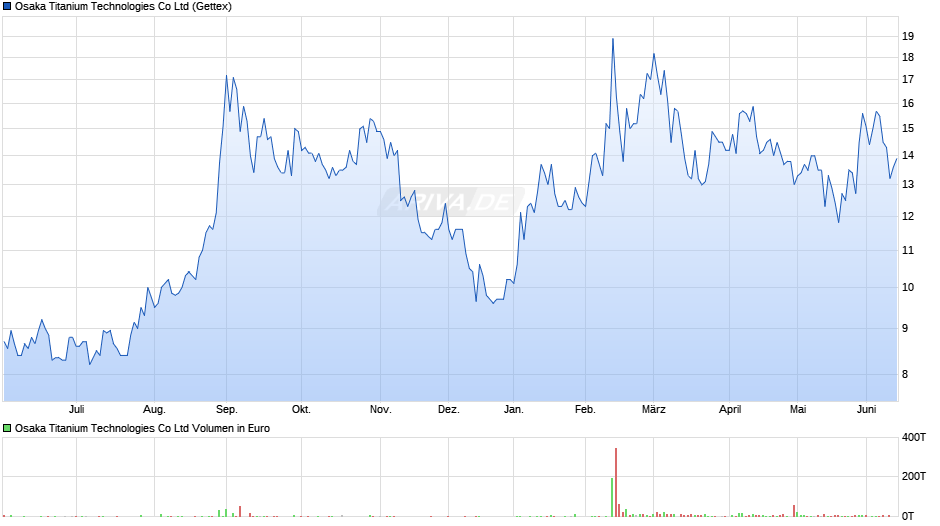Click the tall green volume bar in February
940x526 pixels.
[612, 497]
